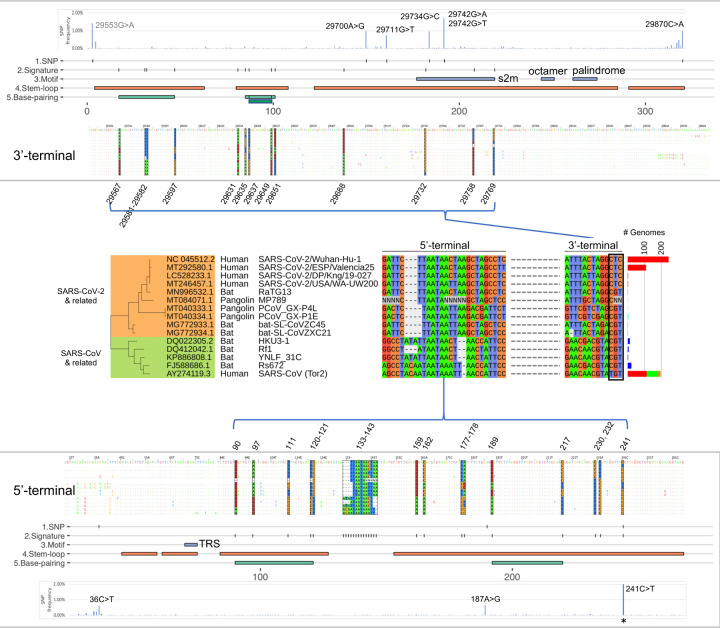Click the blue bar beside TRS label
Screen dimensions: 720x628
(191, 545)
